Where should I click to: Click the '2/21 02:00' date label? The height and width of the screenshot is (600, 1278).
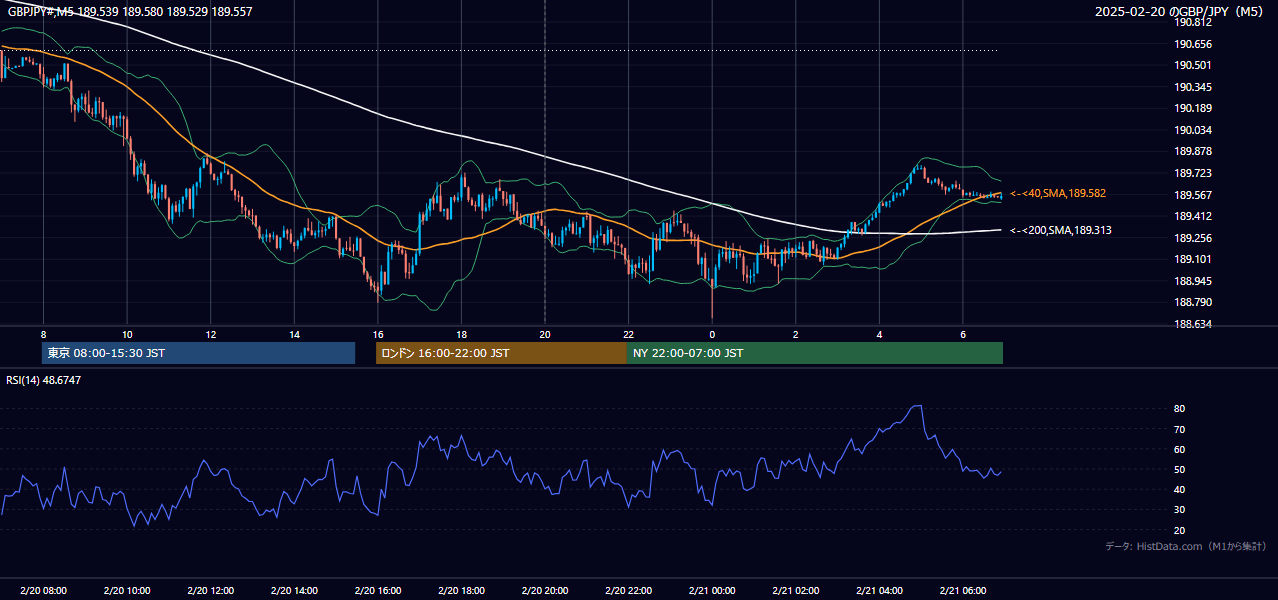[795, 591]
